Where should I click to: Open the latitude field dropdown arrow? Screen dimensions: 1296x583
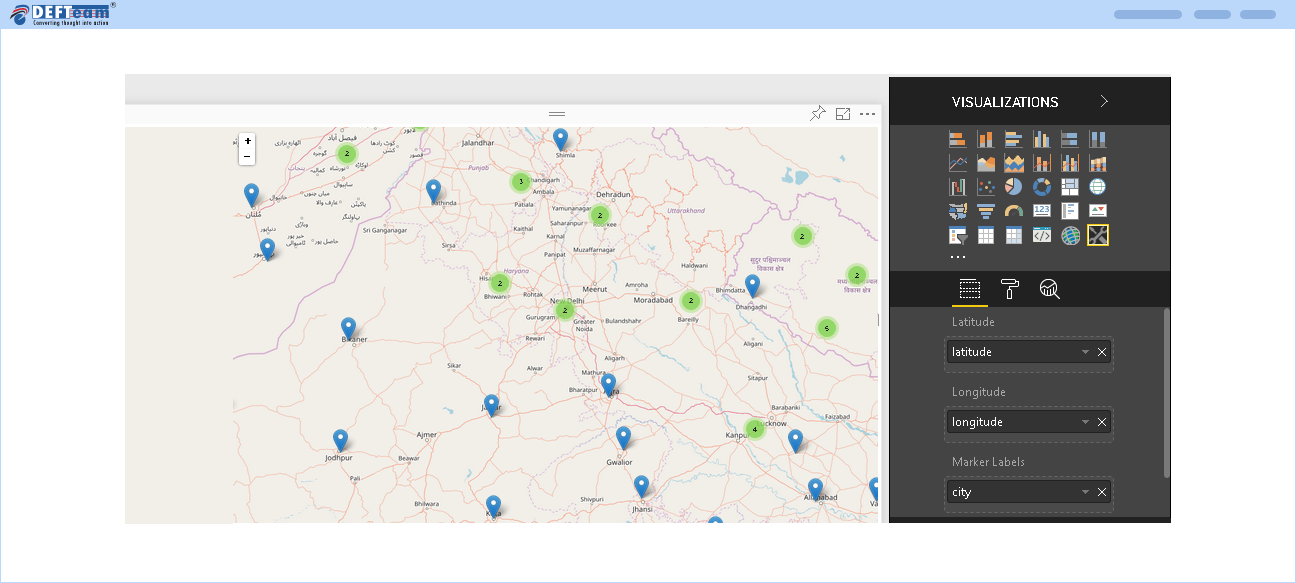[1085, 352]
